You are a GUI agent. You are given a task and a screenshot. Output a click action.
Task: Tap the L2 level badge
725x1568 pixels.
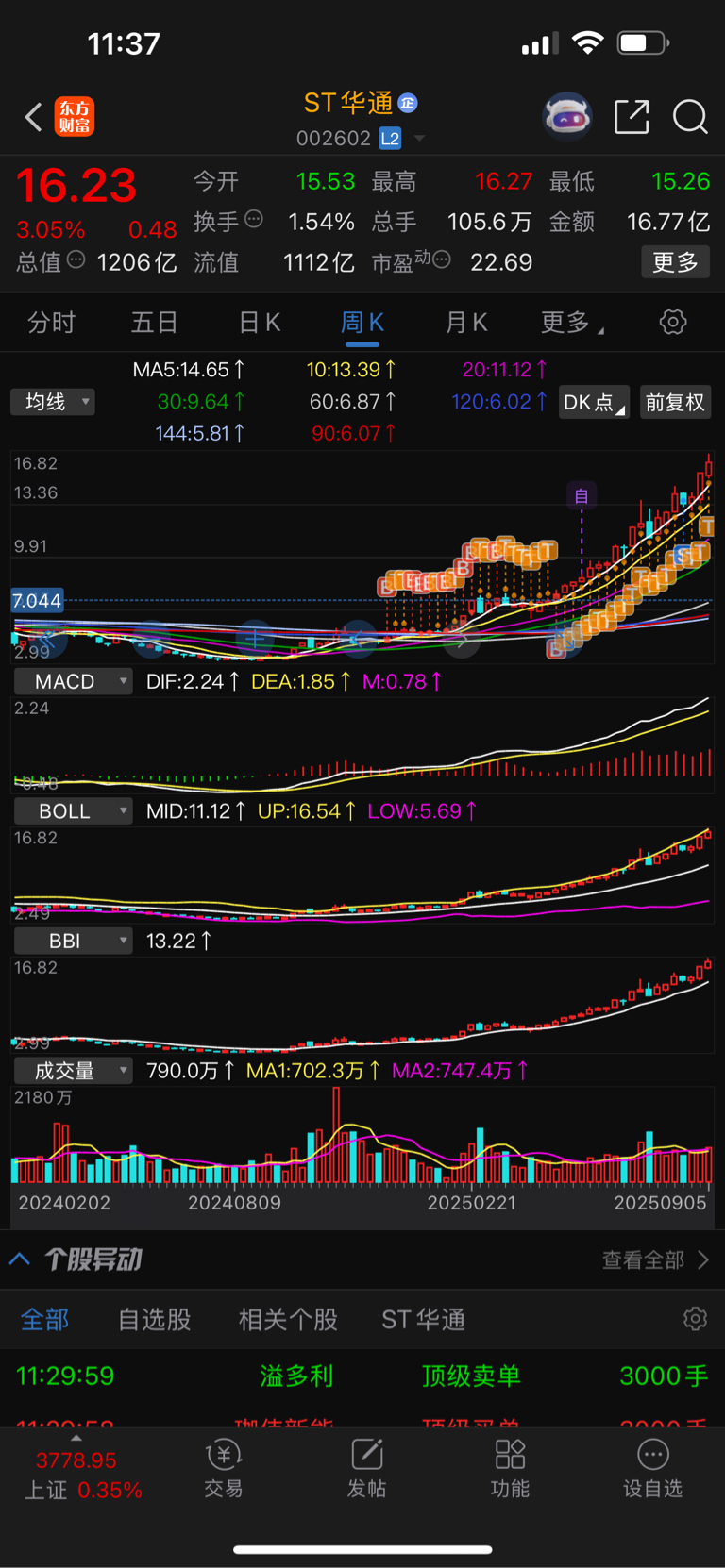pos(390,139)
